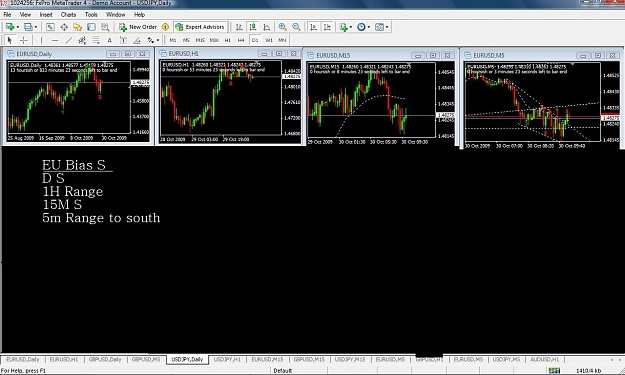Open the Charts menu
The width and height of the screenshot is (625, 375).
pyautogui.click(x=68, y=15)
